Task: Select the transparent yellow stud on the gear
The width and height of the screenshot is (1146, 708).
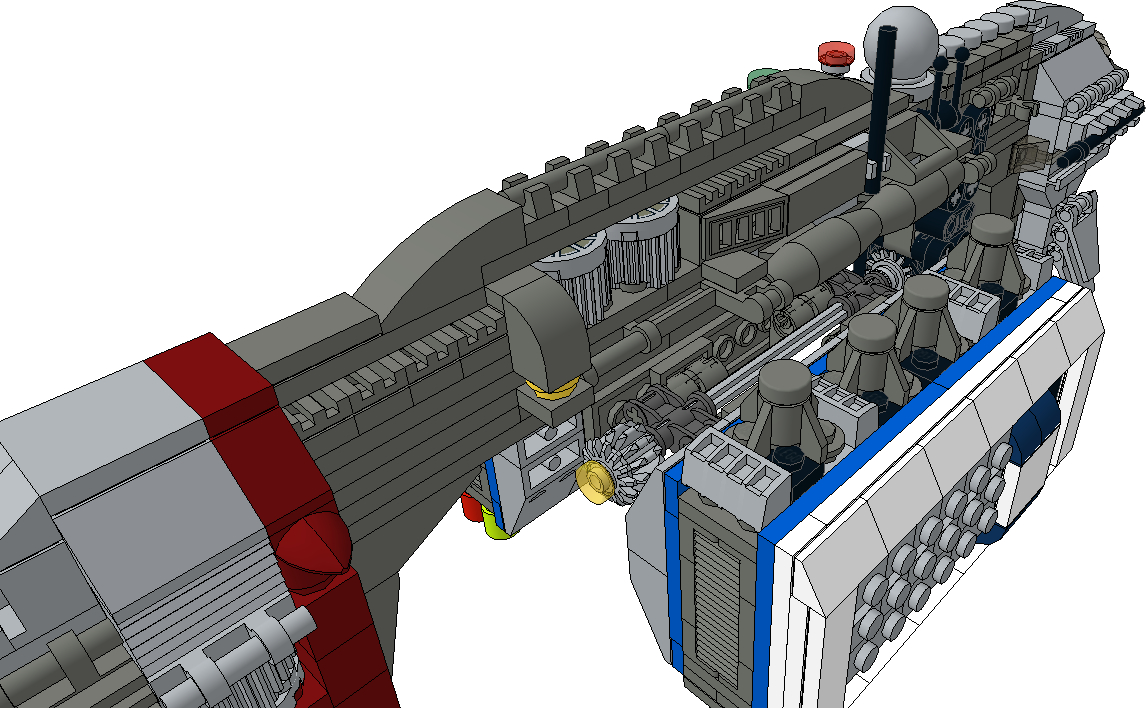Action: pyautogui.click(x=595, y=482)
